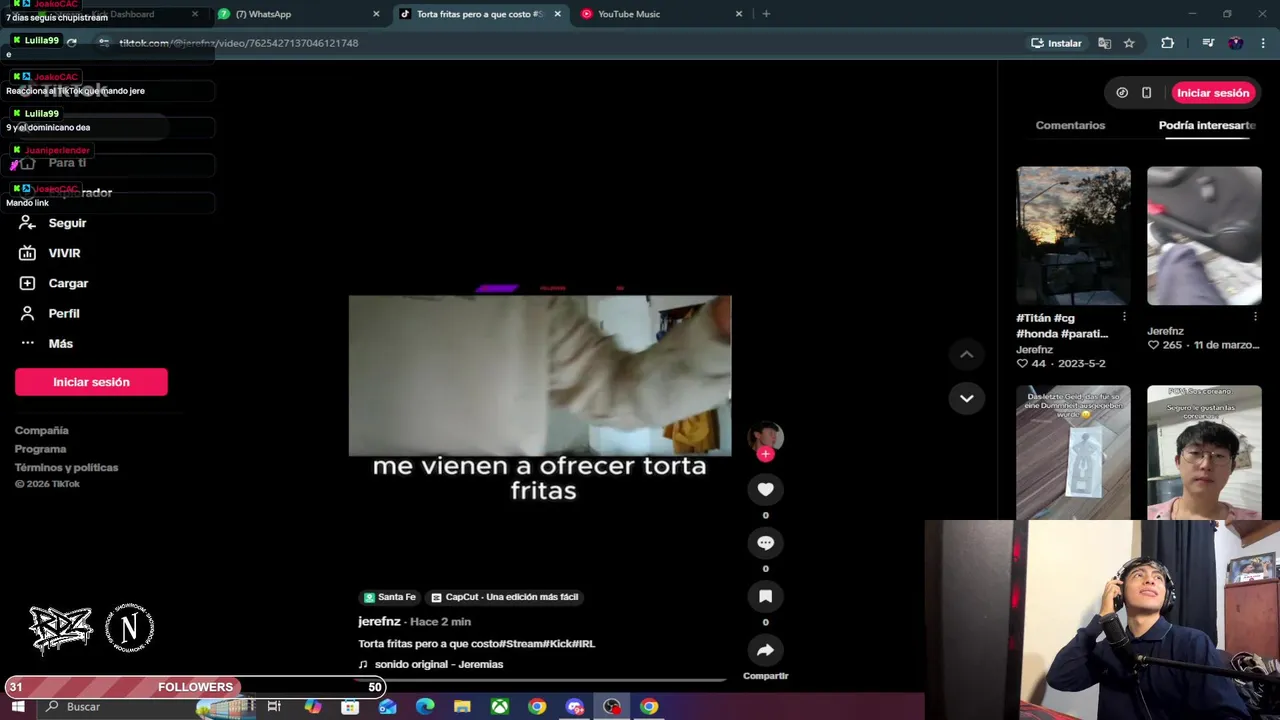The height and width of the screenshot is (720, 1280).
Task: Open the Seguir following icon in sidebar
Action: (x=28, y=223)
